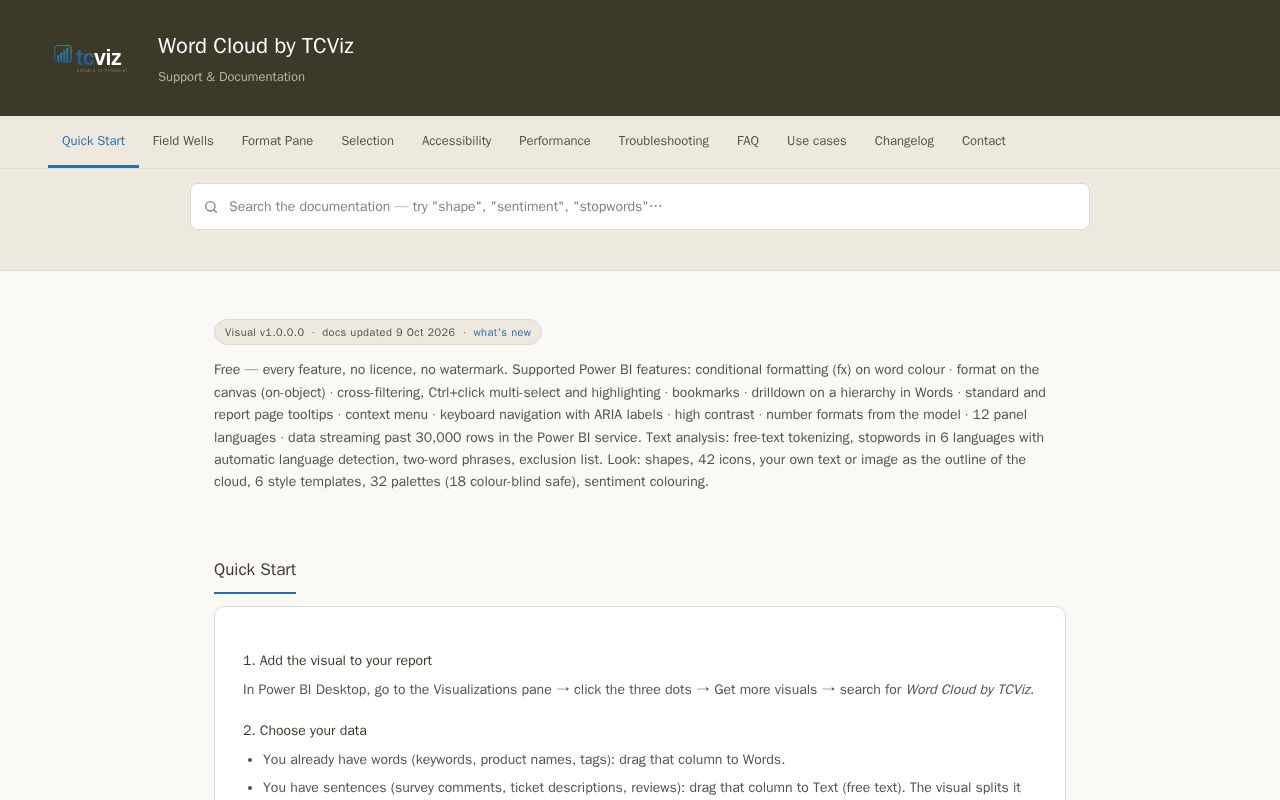Follow the "what's new" link

point(502,333)
